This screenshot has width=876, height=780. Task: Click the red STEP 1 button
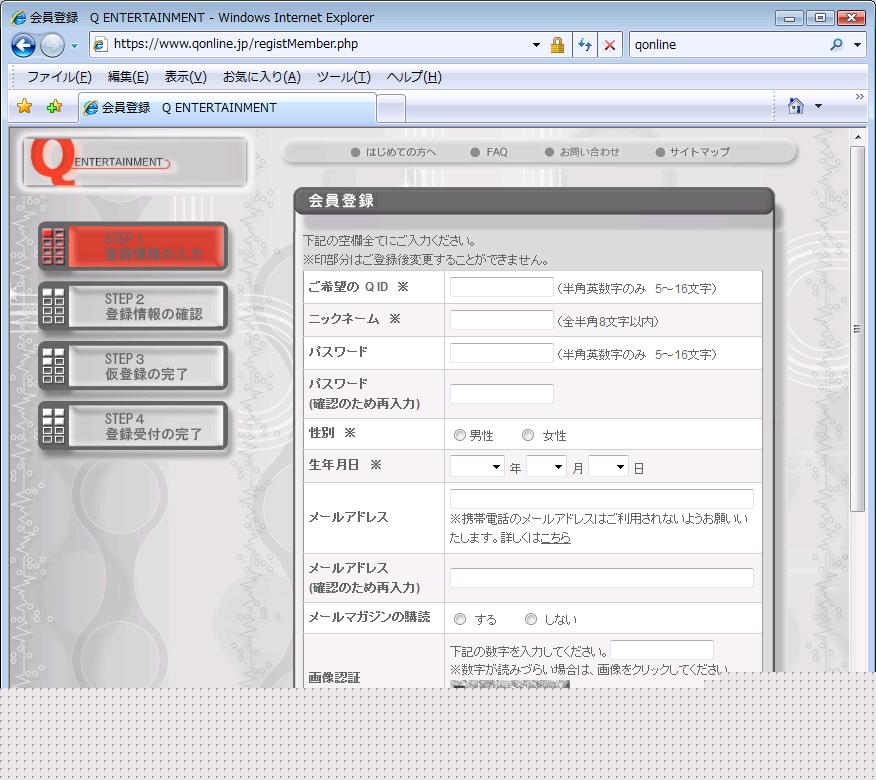tap(133, 246)
